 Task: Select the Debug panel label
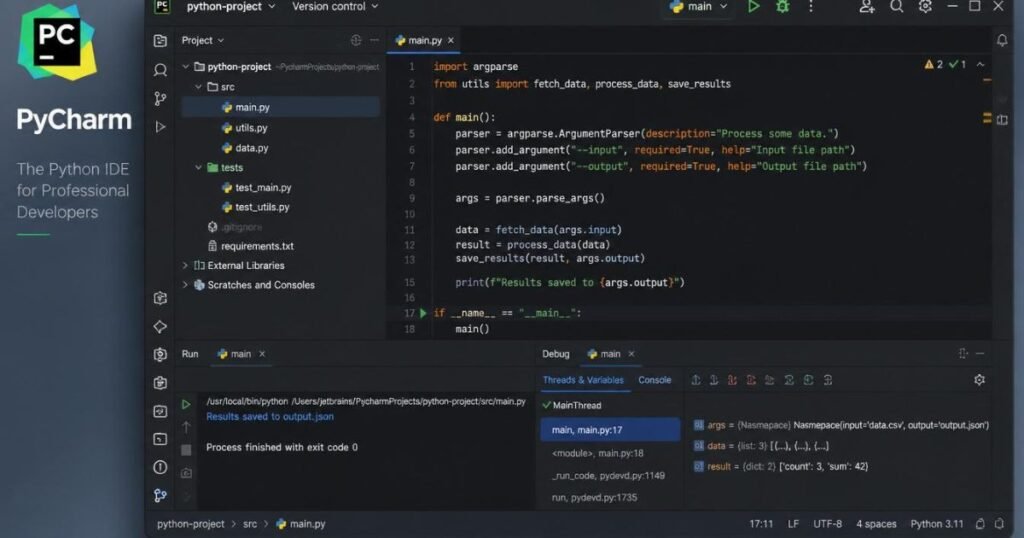coord(556,354)
